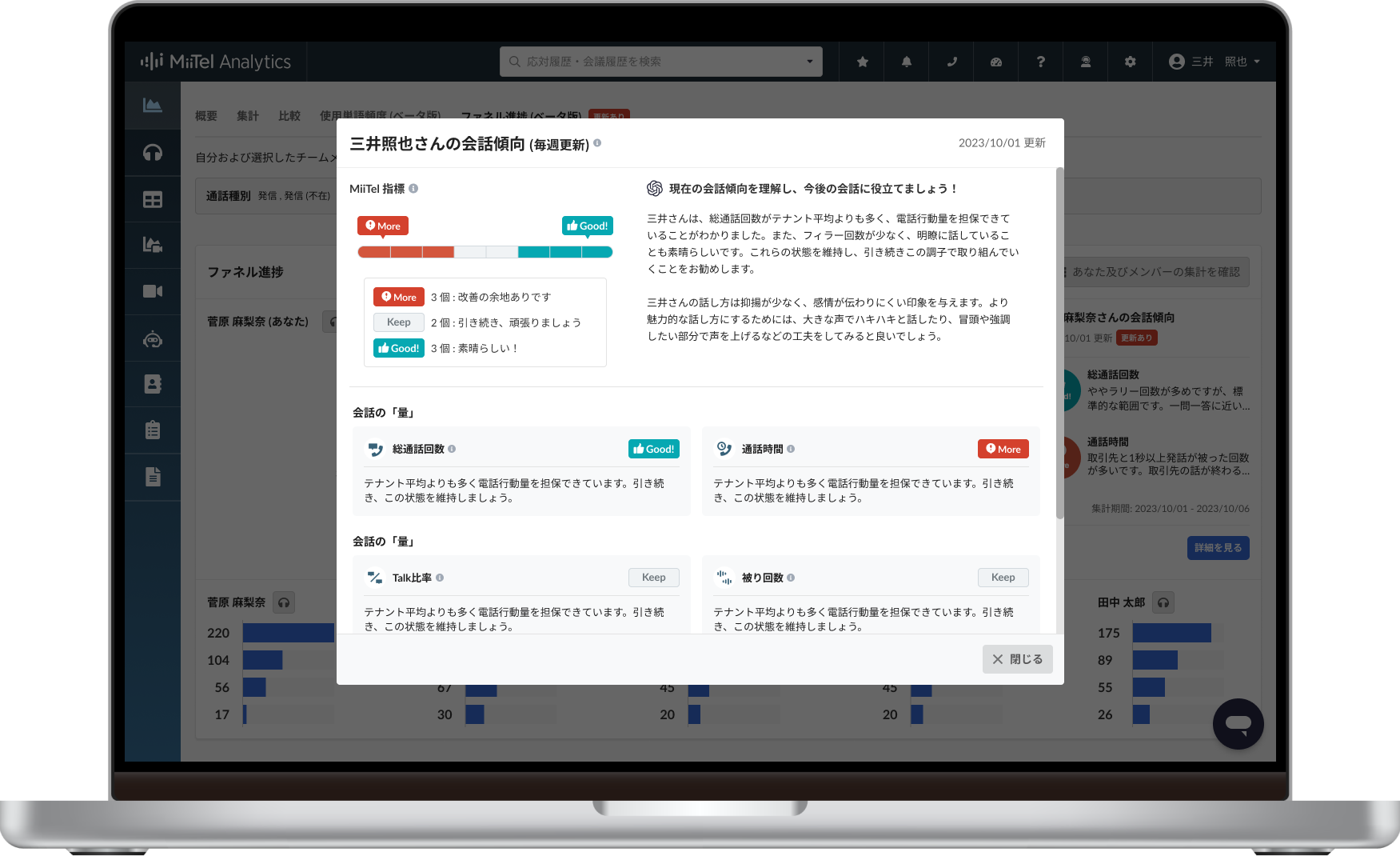Click the search field 応対履歴・会議履歴を検索
The width and height of the screenshot is (1400, 856).
[660, 62]
